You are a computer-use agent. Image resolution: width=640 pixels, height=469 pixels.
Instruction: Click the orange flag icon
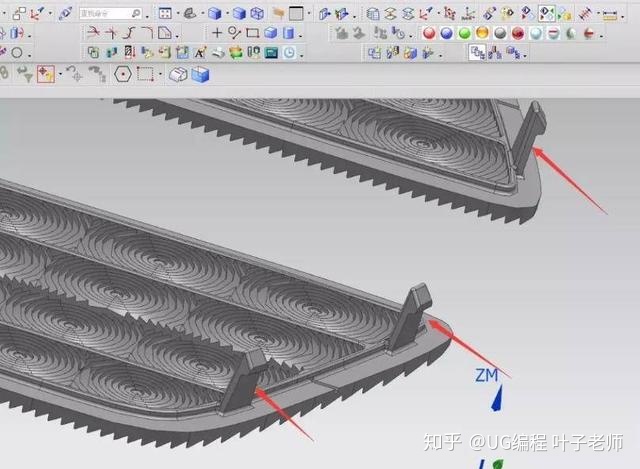click(278, 13)
